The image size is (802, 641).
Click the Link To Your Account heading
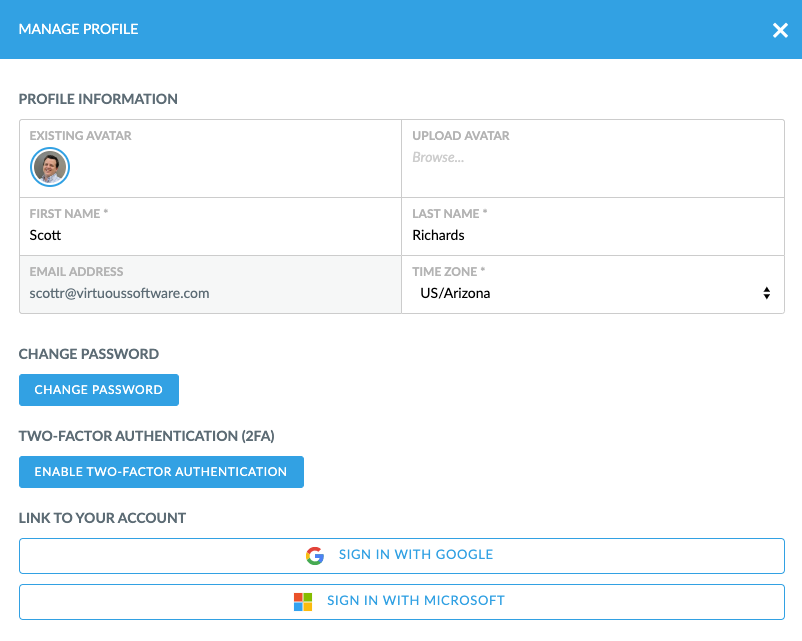tap(102, 518)
